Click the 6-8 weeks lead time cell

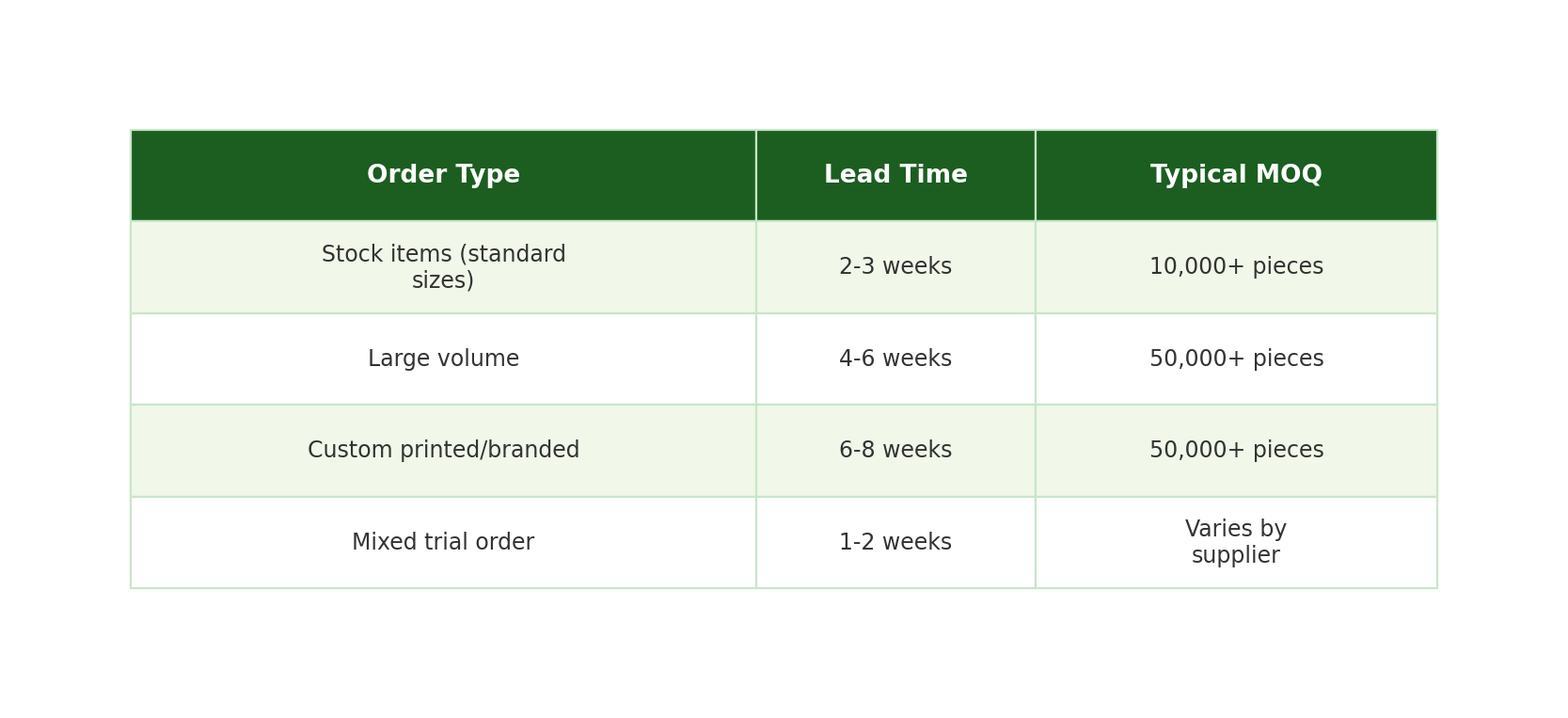click(x=895, y=451)
